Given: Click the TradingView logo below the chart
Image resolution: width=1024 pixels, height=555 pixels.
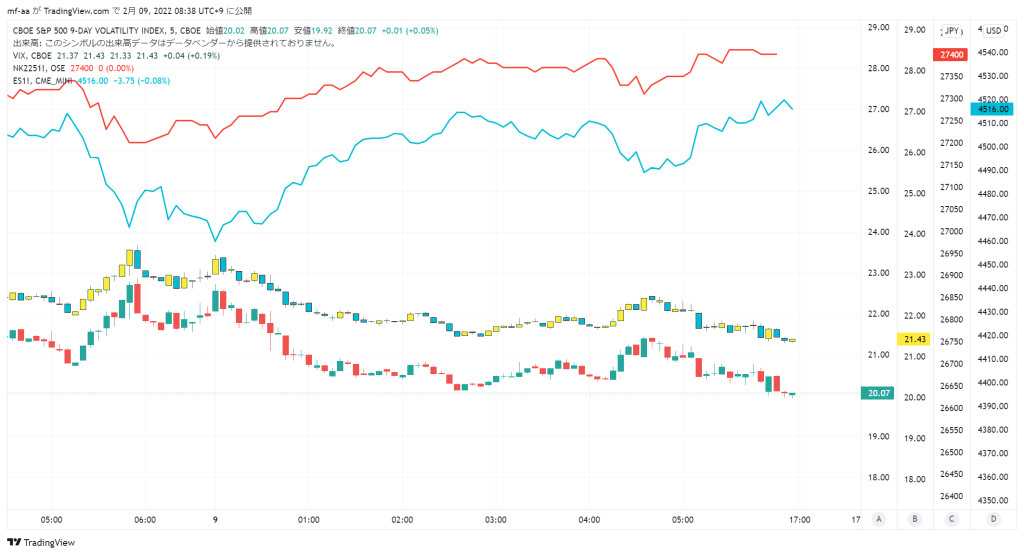Looking at the screenshot, I should tap(40, 543).
